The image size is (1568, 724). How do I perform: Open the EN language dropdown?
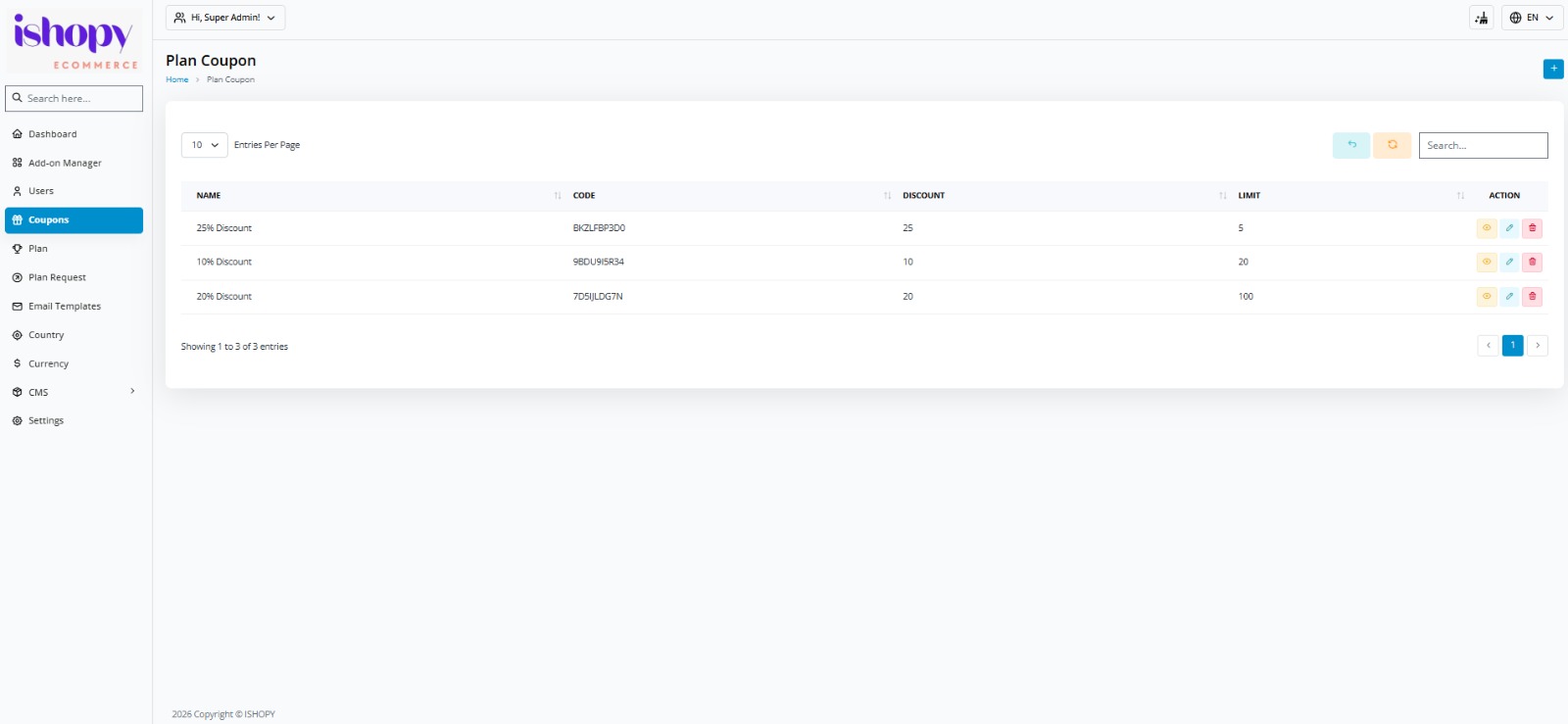[1532, 18]
